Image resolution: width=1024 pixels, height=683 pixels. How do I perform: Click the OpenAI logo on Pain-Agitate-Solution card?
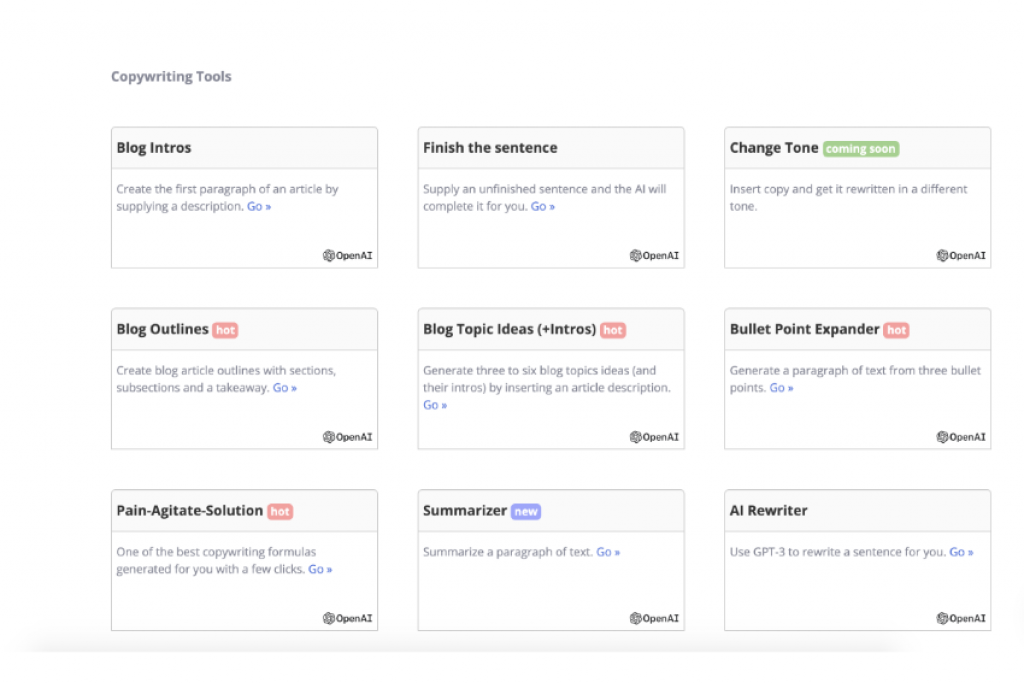coord(346,618)
